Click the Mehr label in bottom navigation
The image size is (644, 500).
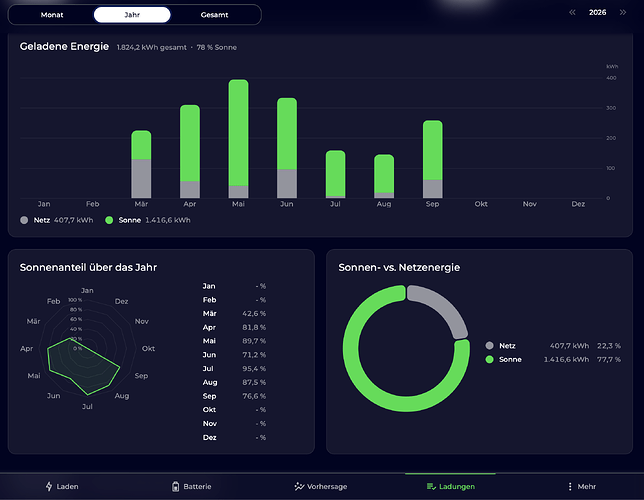click(x=586, y=486)
